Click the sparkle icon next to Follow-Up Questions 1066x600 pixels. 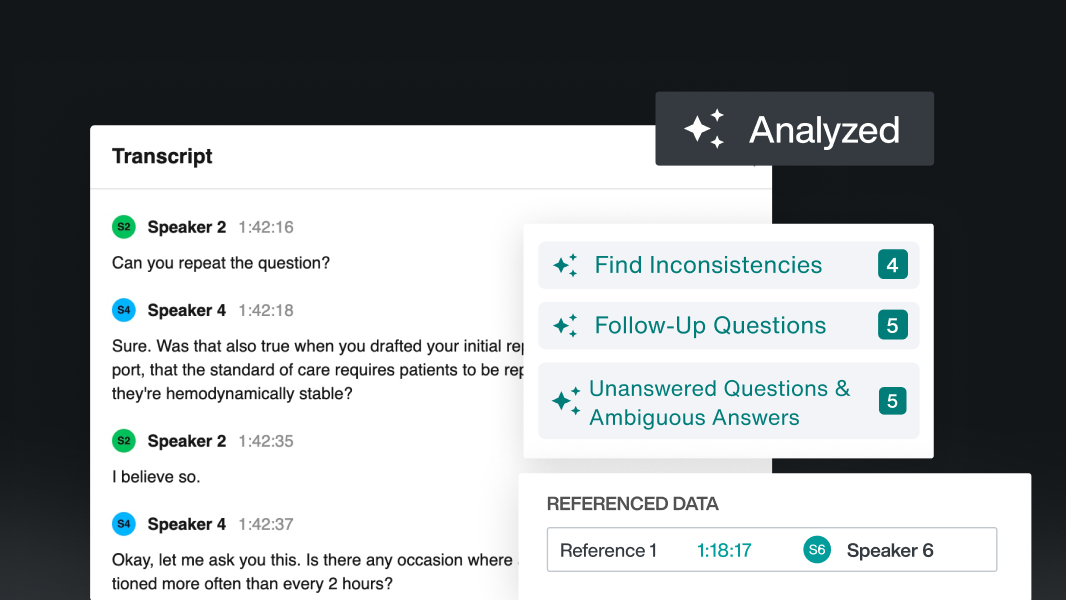point(565,326)
